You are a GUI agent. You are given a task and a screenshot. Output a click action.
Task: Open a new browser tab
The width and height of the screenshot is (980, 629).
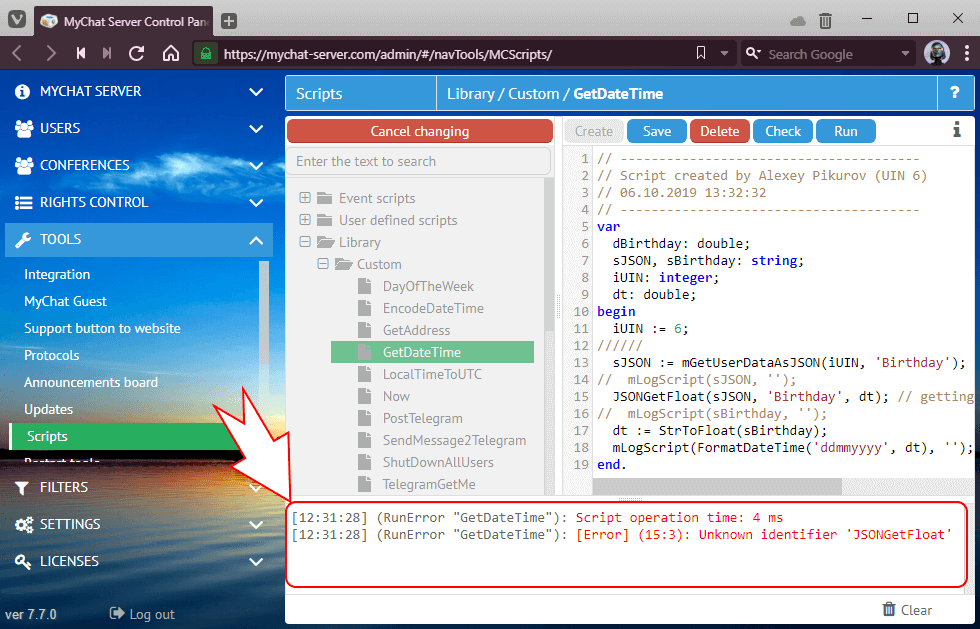tap(229, 20)
